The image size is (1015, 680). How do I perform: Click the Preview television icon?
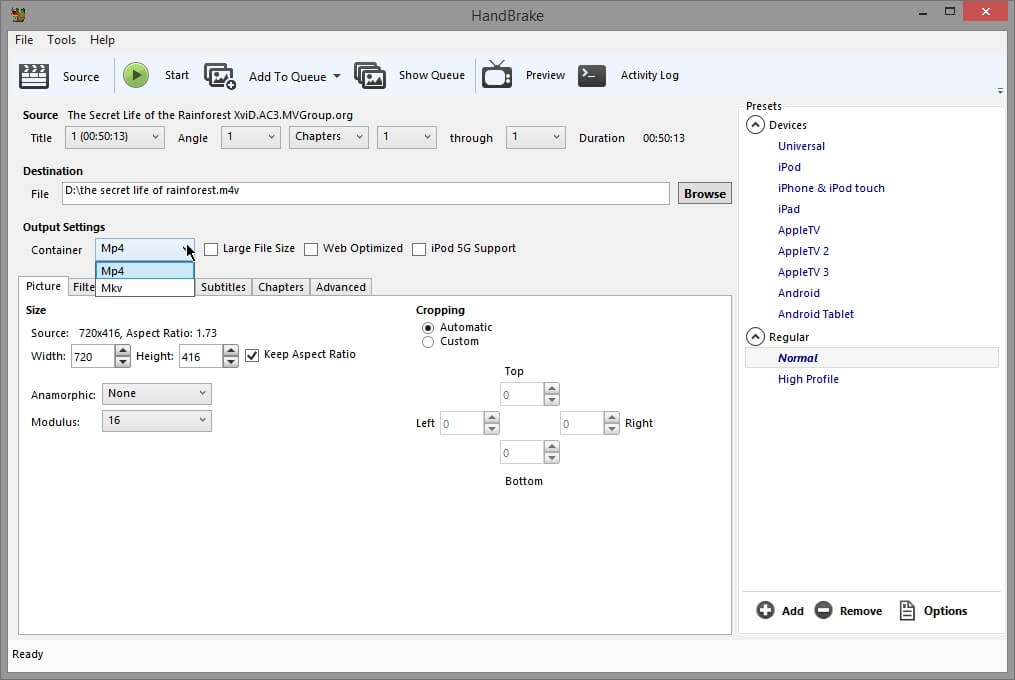pyautogui.click(x=496, y=74)
